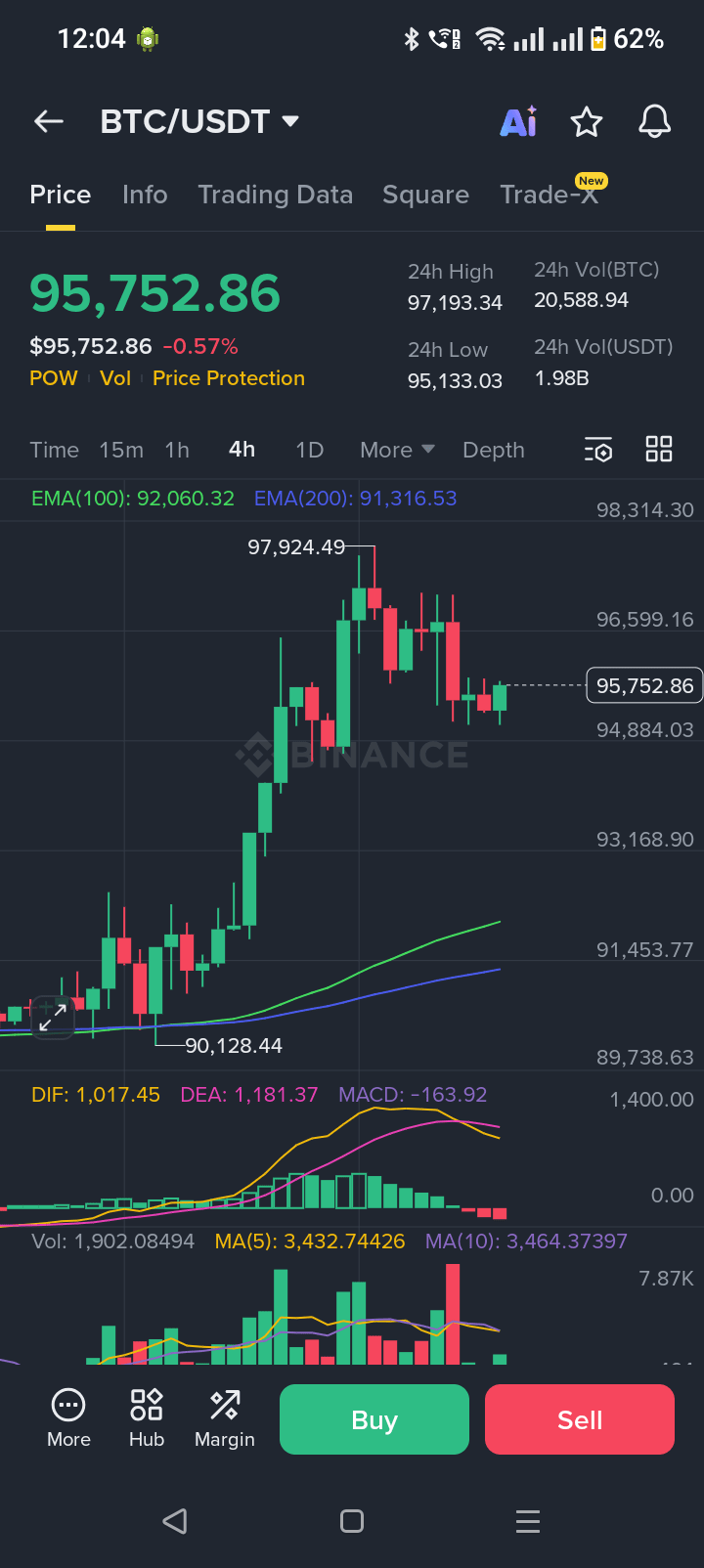
Task: Open the More menu icon
Action: coord(68,1418)
